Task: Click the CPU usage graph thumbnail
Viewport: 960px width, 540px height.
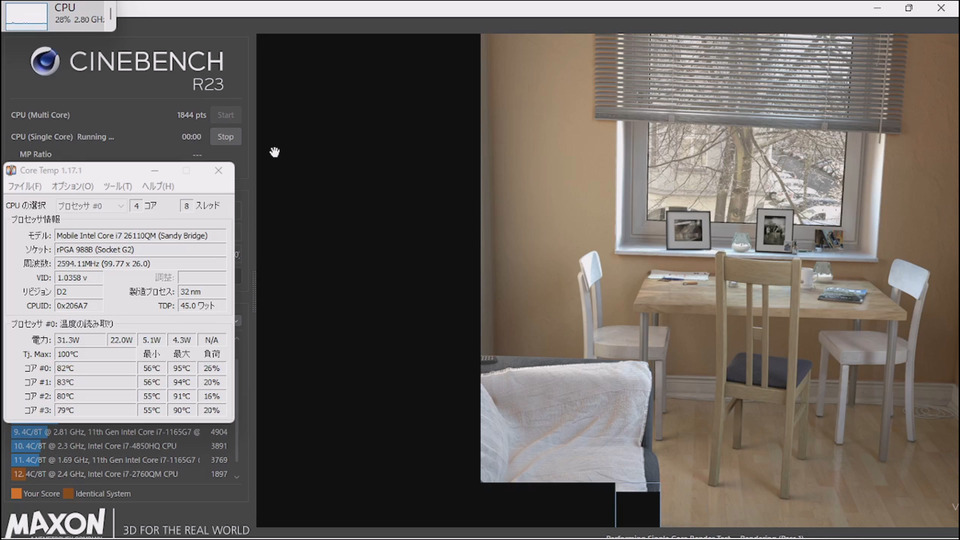Action: 26,15
